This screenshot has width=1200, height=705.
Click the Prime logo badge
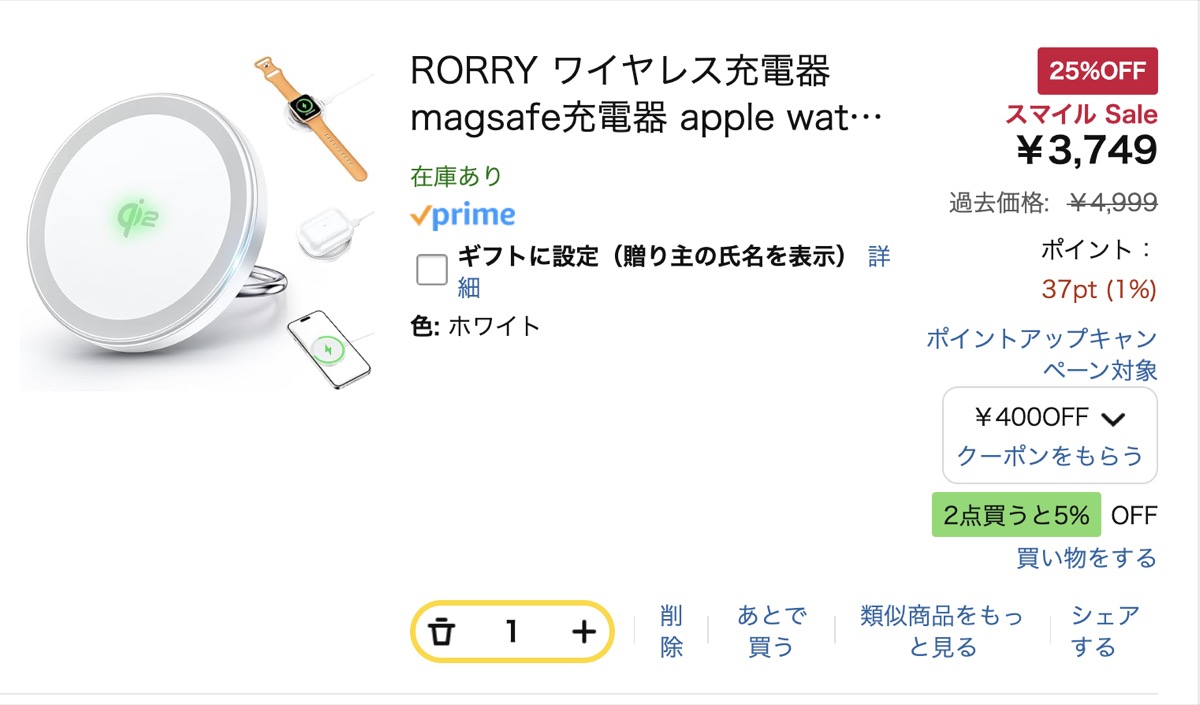463,215
